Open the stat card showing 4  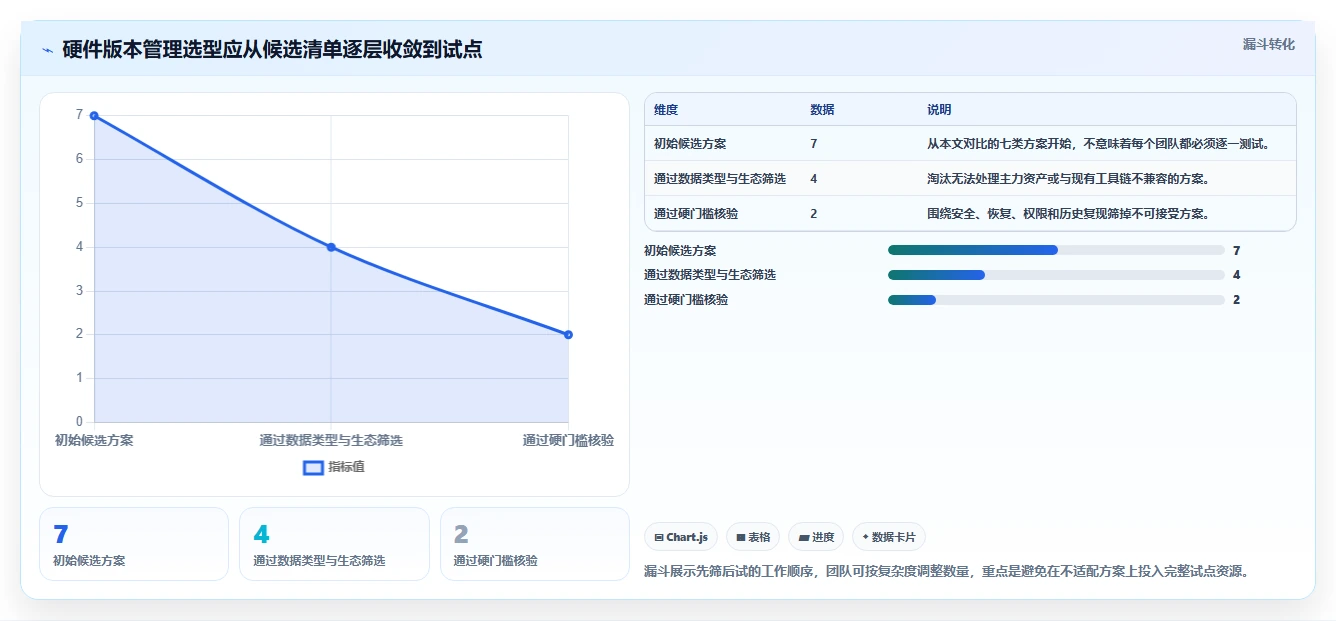pos(334,544)
